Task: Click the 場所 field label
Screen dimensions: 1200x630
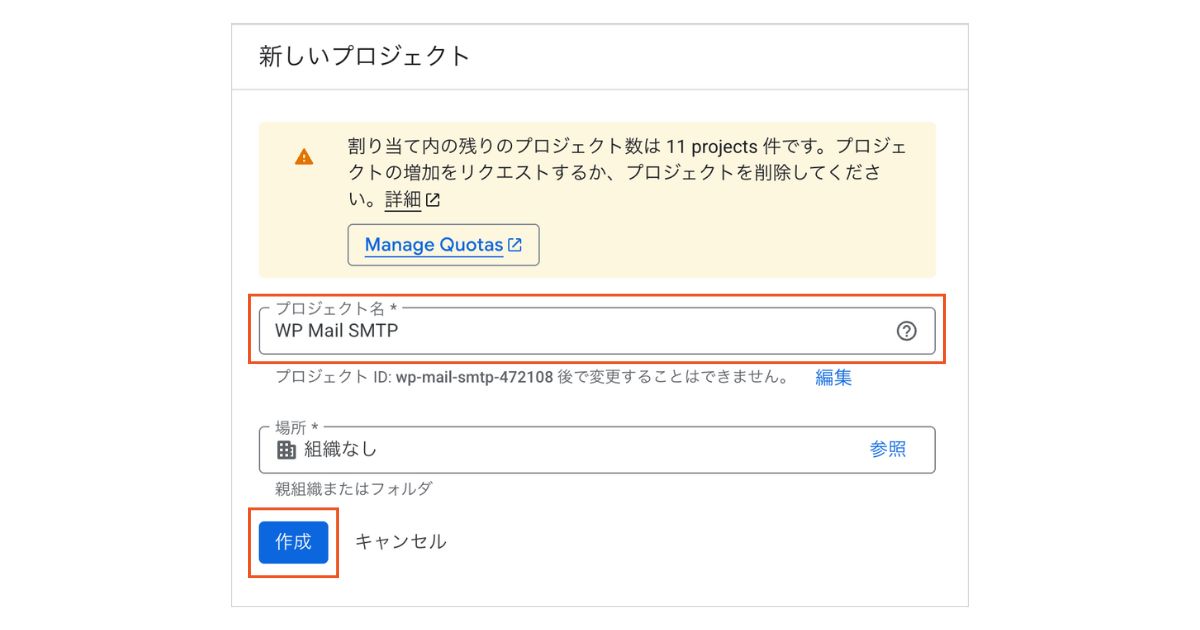Action: click(x=296, y=428)
